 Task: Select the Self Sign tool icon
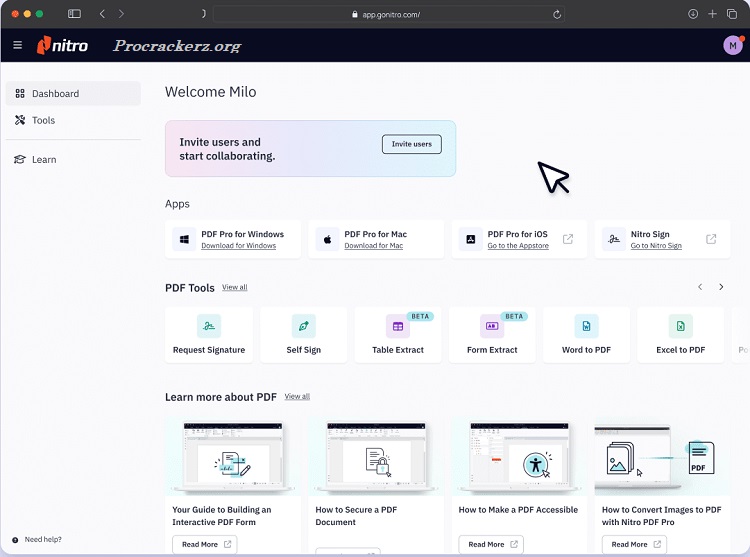click(x=303, y=326)
